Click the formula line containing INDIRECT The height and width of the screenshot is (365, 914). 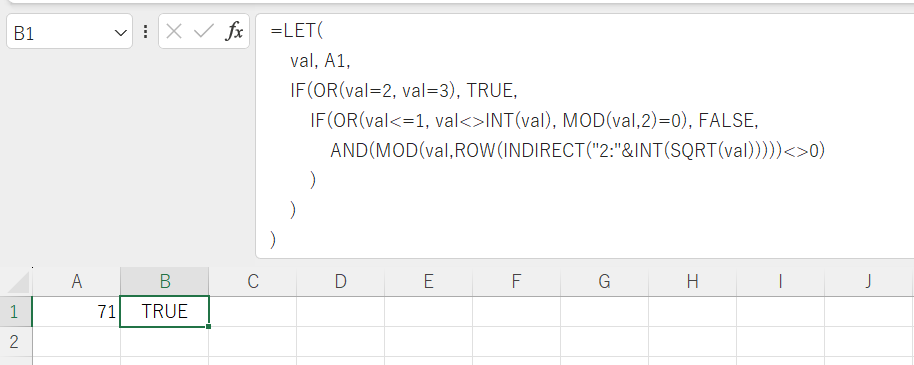click(x=578, y=151)
